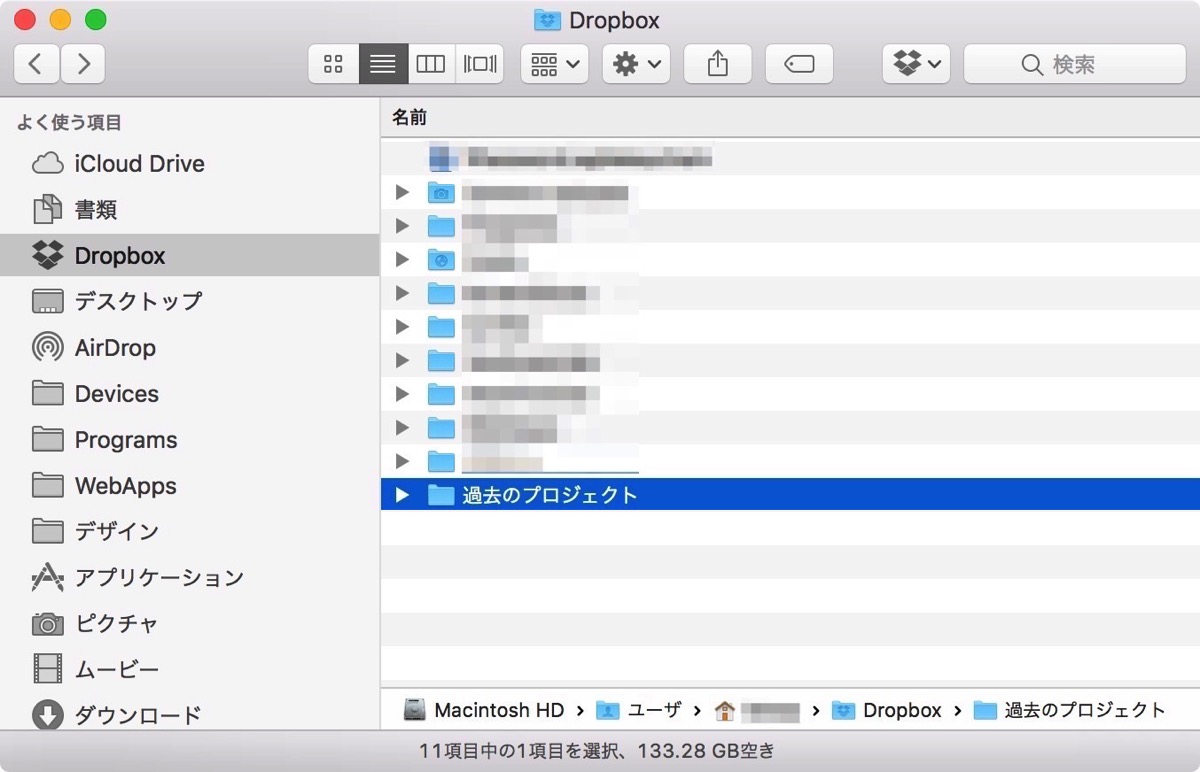Switch to column view

coord(431,64)
